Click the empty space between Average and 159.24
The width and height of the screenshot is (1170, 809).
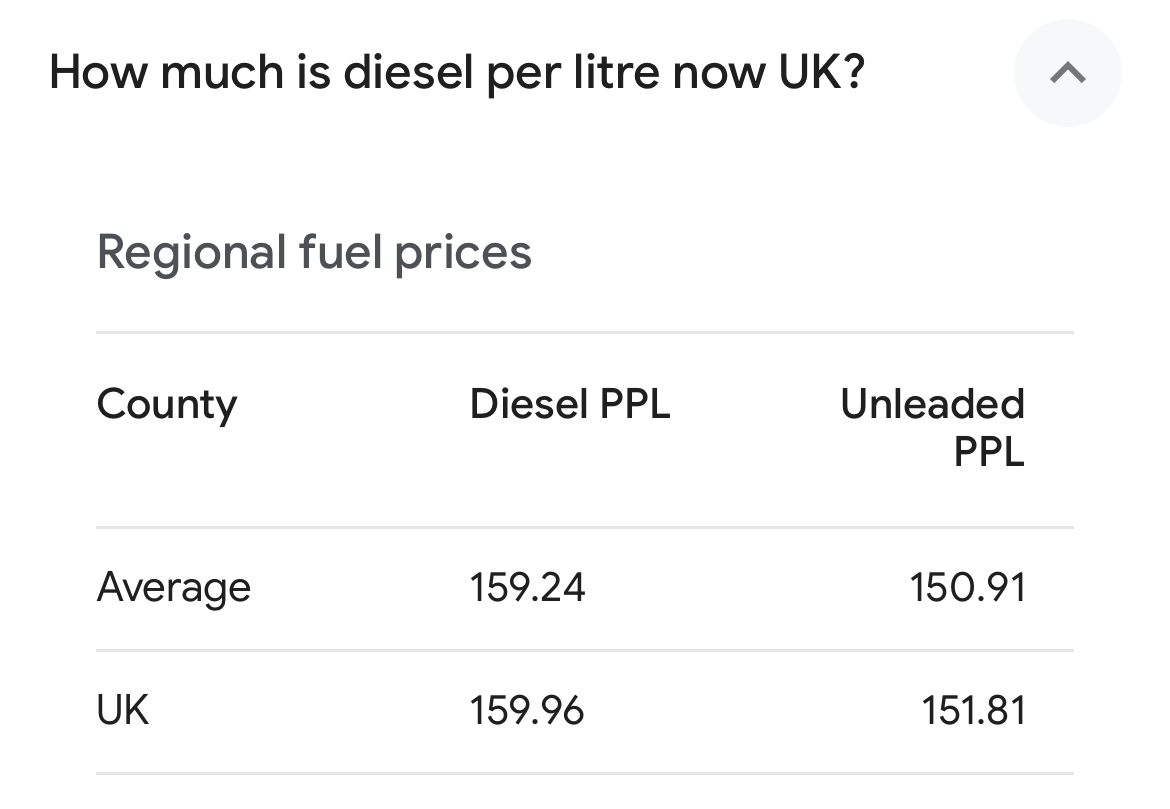[360, 587]
